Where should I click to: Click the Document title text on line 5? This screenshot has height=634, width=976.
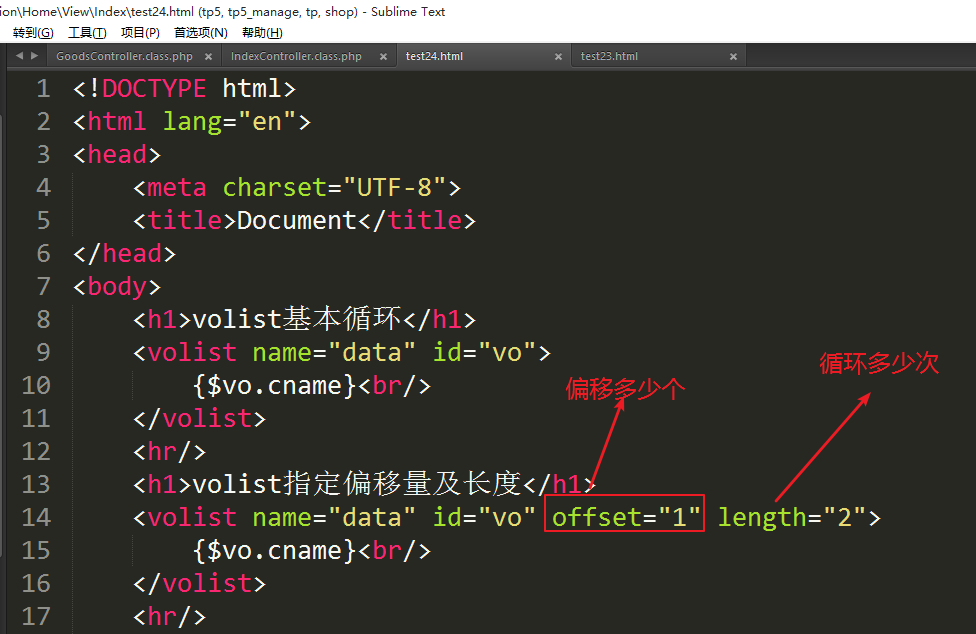pyautogui.click(x=296, y=220)
